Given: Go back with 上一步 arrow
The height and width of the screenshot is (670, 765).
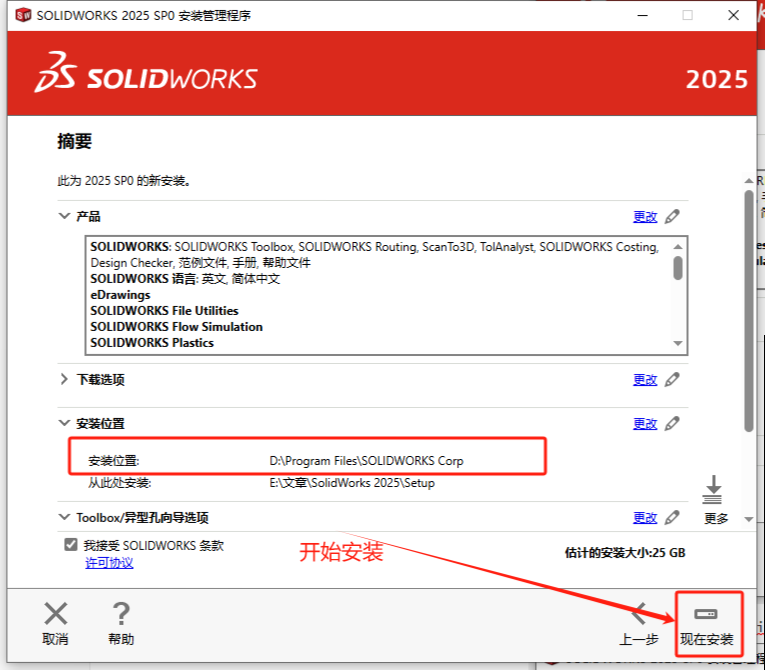Looking at the screenshot, I should click(639, 613).
